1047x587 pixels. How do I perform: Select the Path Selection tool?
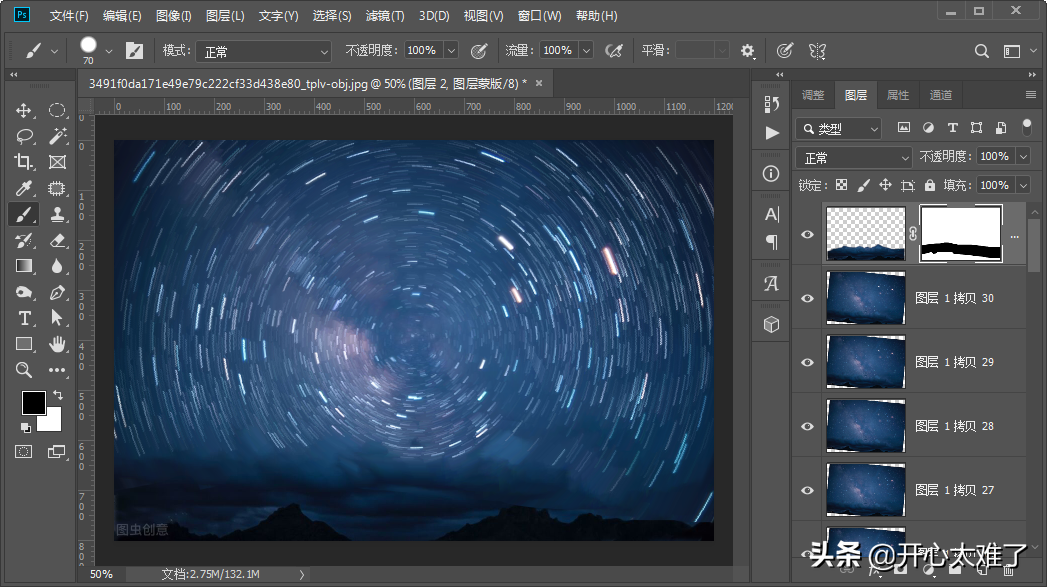click(x=57, y=318)
